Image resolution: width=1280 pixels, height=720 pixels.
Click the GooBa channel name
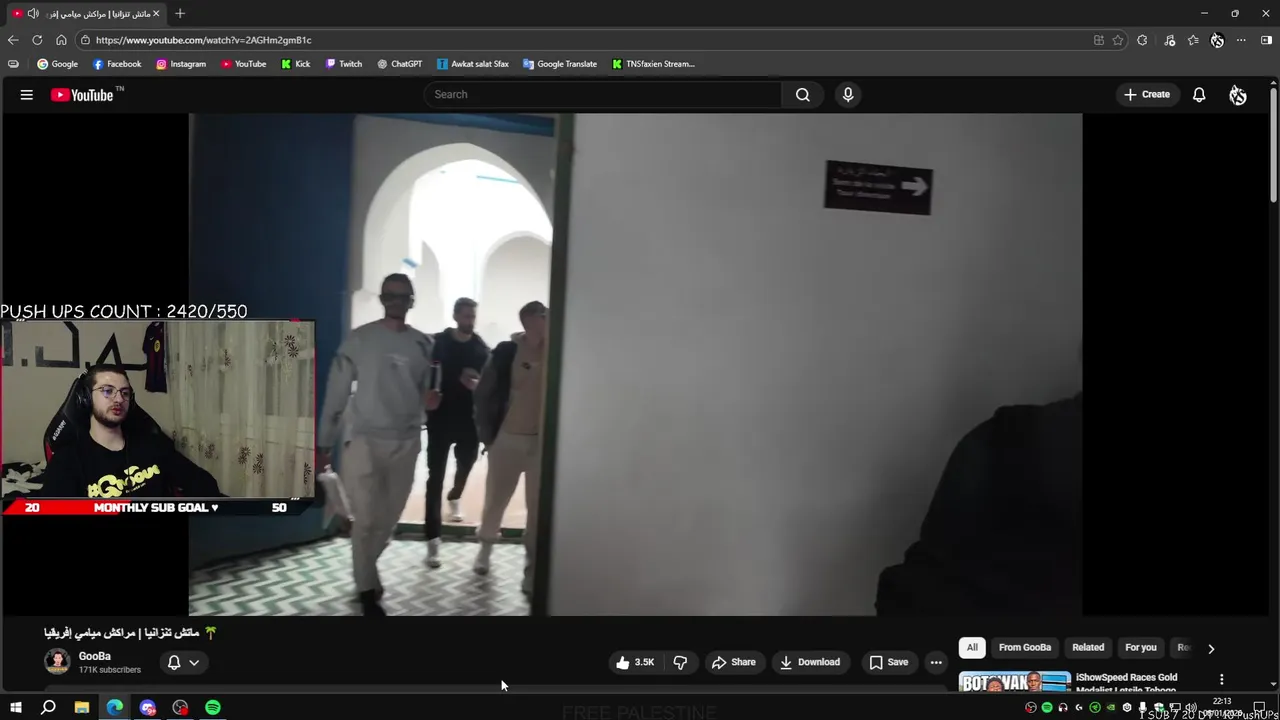(x=95, y=656)
